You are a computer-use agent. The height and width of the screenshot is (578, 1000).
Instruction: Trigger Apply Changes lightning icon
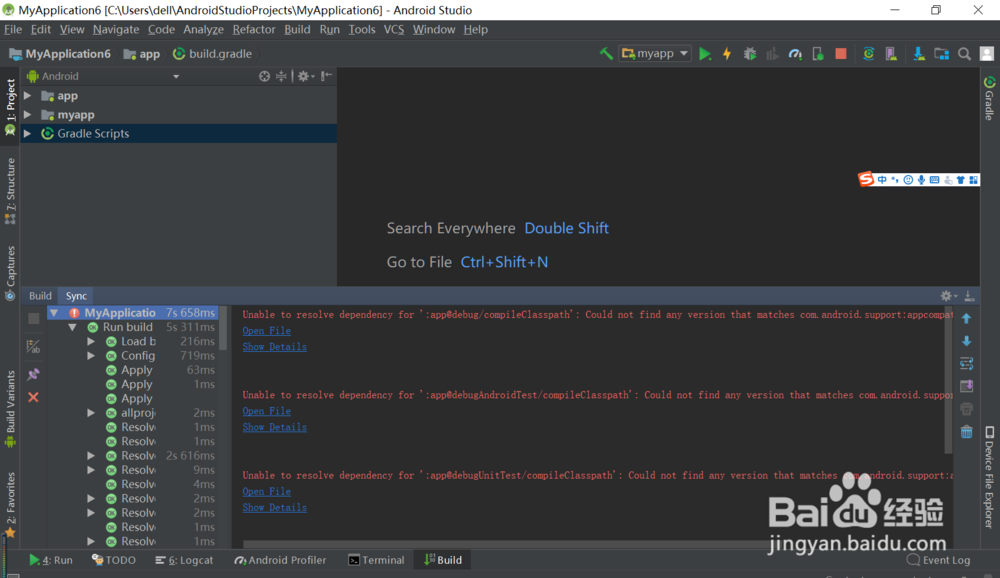pyautogui.click(x=727, y=52)
